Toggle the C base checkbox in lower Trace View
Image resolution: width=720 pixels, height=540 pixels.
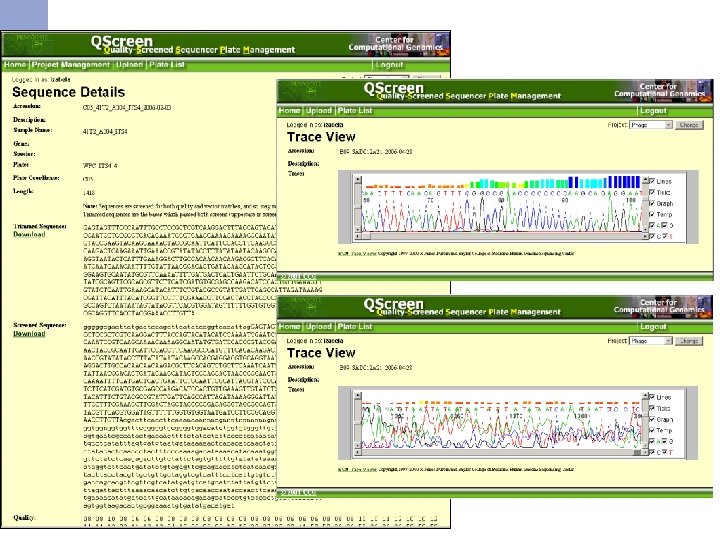point(652,452)
